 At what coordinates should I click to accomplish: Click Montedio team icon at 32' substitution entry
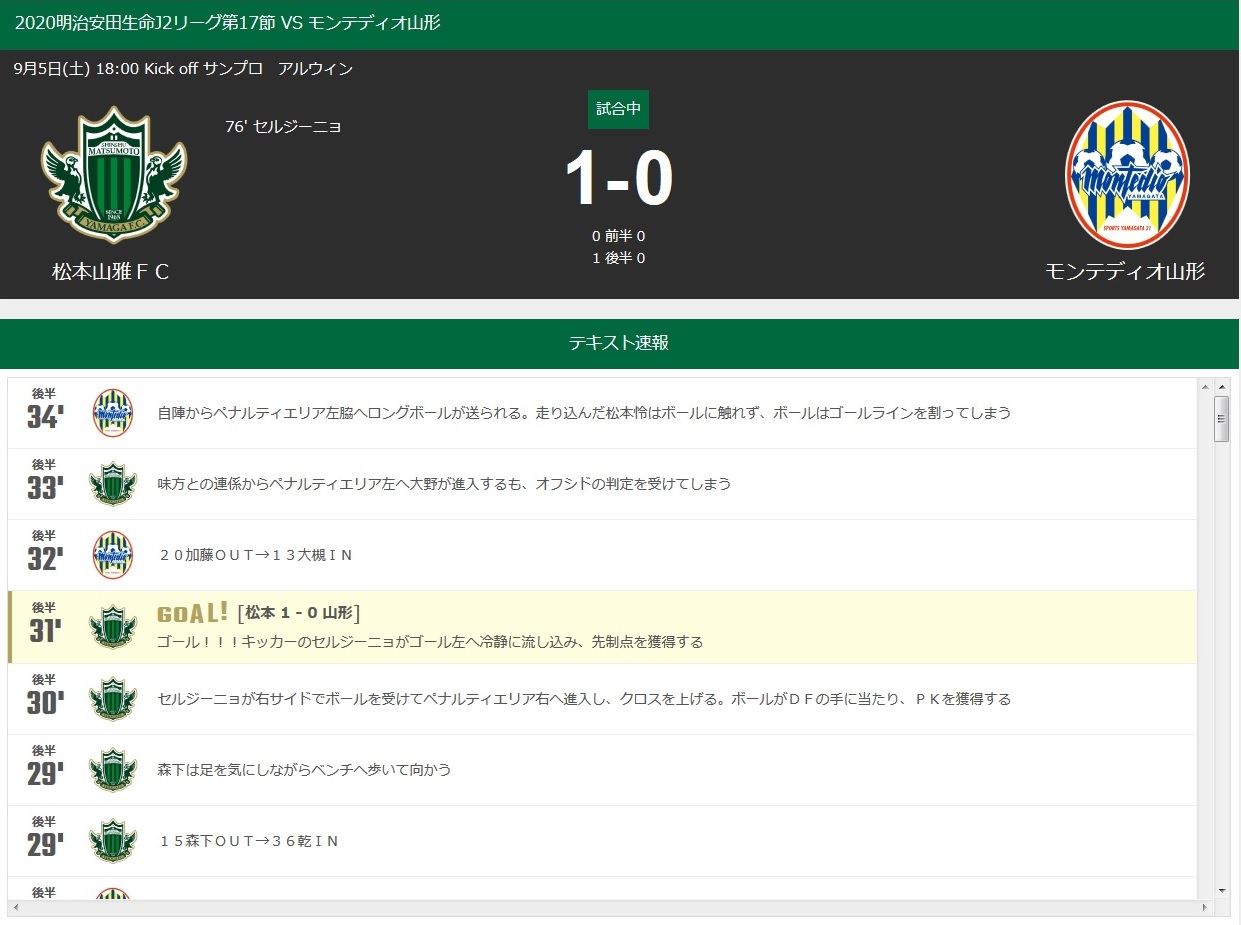113,555
